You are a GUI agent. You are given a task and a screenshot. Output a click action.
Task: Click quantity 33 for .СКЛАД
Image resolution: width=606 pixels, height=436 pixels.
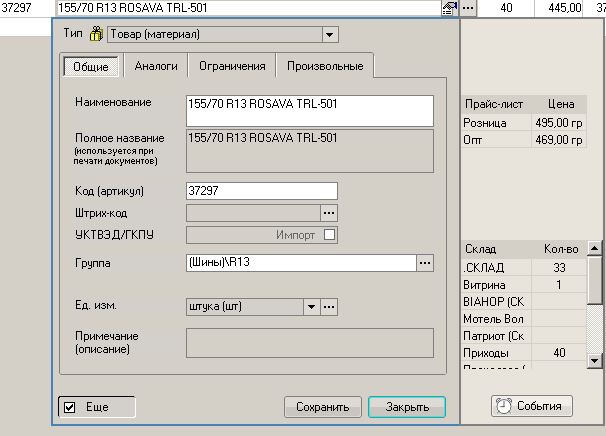tap(559, 267)
